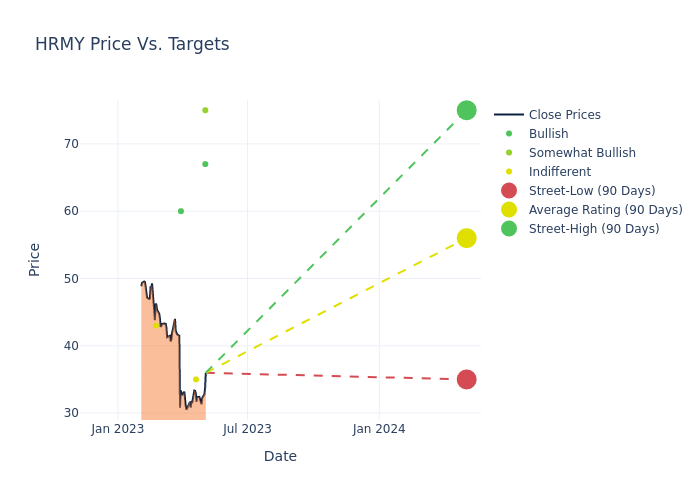
Task: Toggle Average Rating (90 Days) legend
Action: click(x=605, y=210)
